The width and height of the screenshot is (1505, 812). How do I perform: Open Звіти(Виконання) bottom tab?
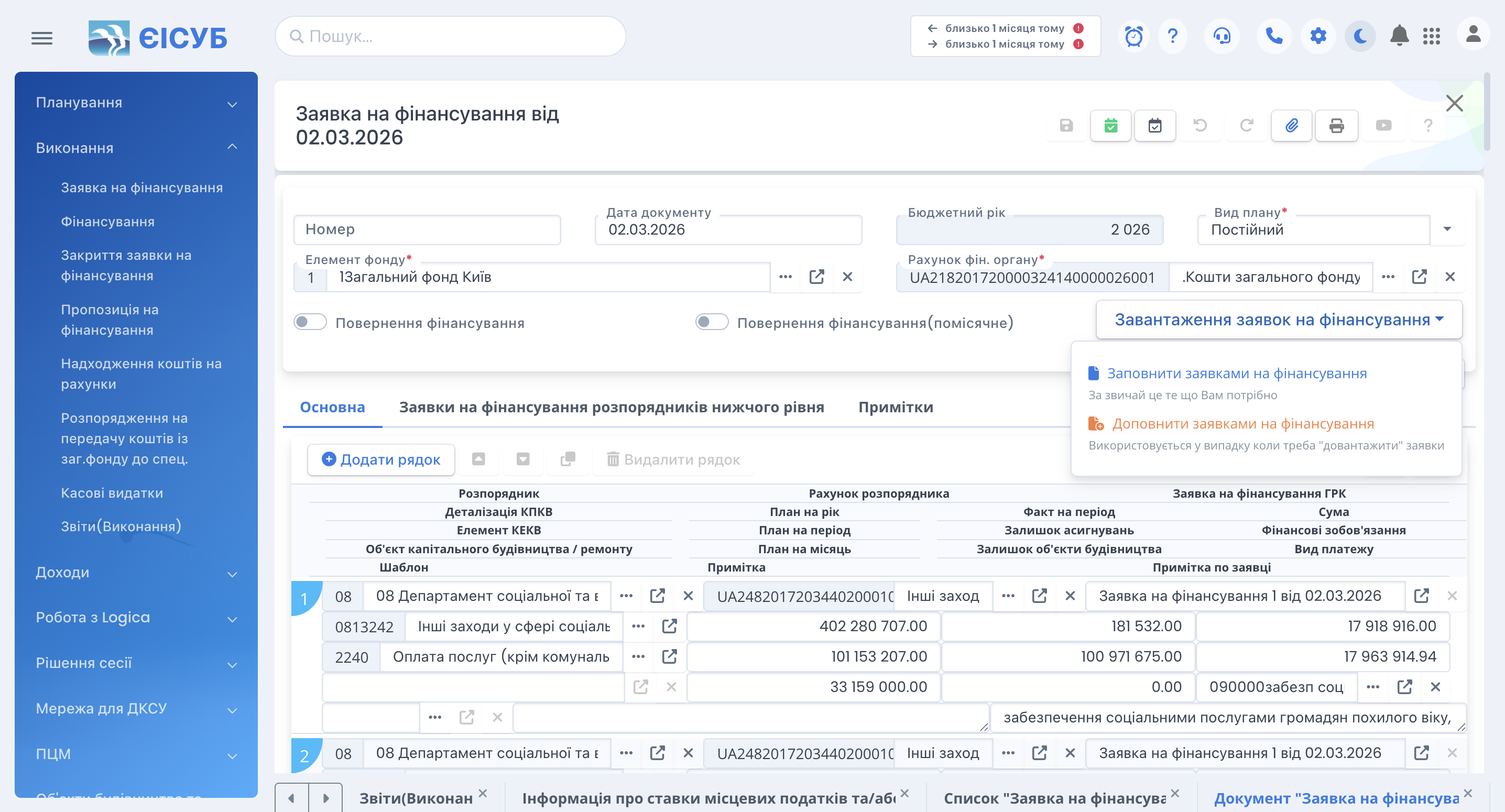tap(416, 798)
